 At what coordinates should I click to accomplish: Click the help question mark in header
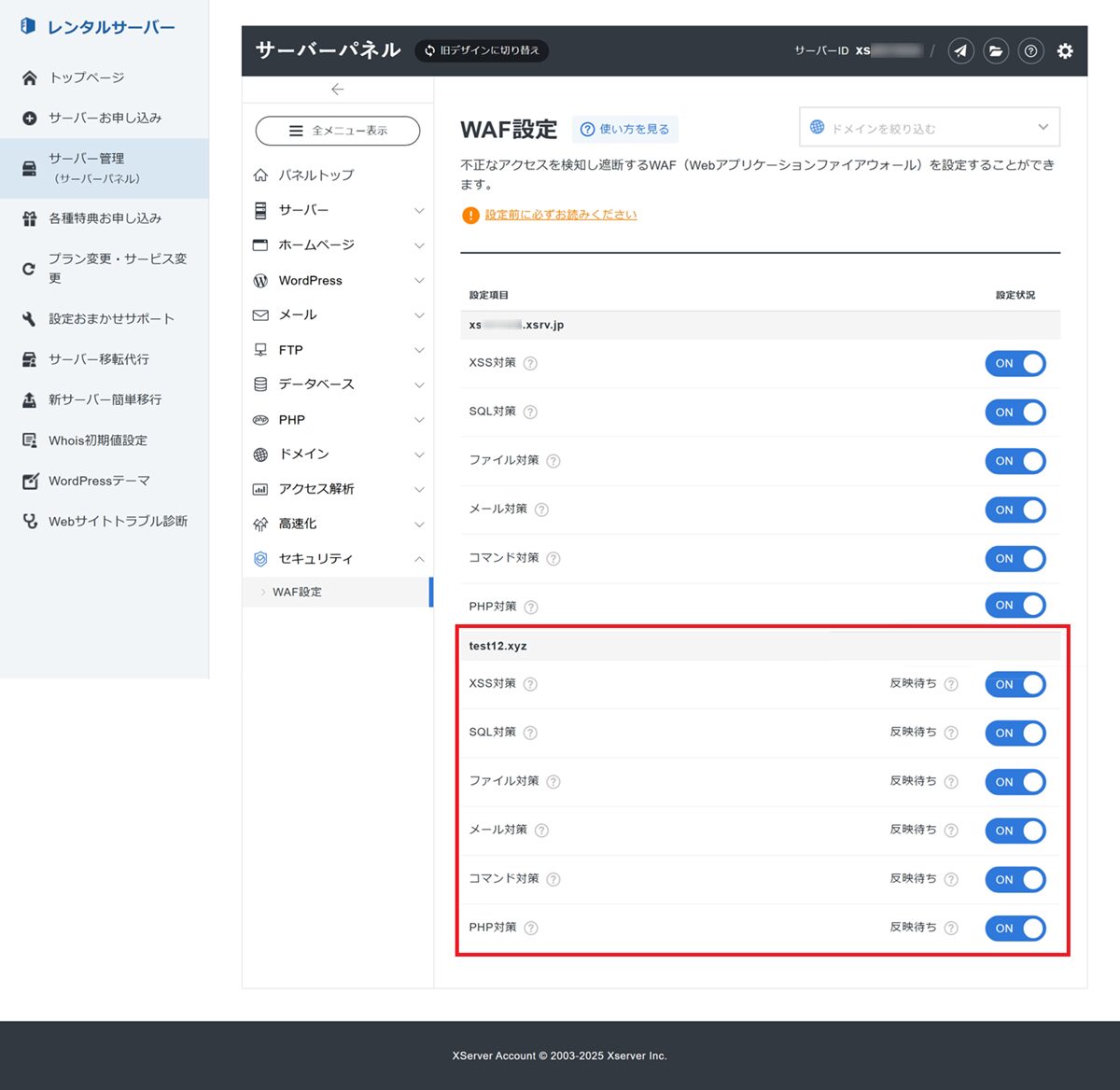pyautogui.click(x=1030, y=50)
